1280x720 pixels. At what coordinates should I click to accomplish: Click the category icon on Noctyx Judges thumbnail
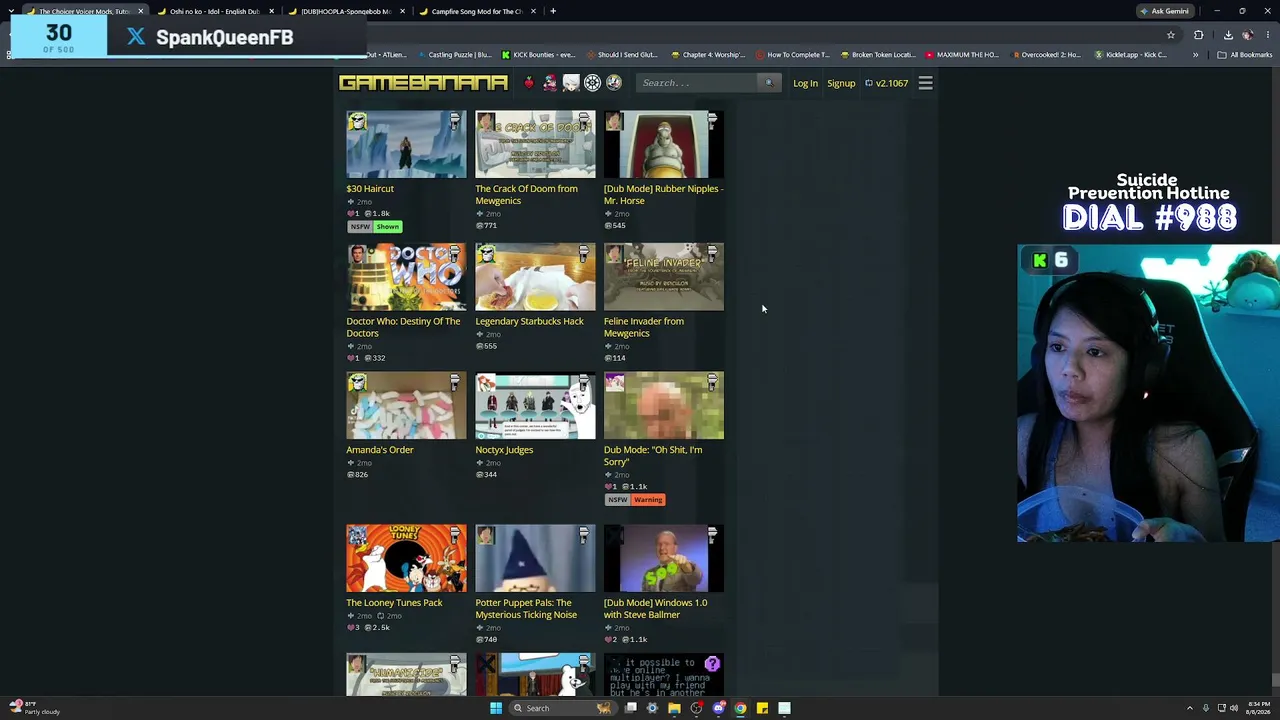coord(584,382)
